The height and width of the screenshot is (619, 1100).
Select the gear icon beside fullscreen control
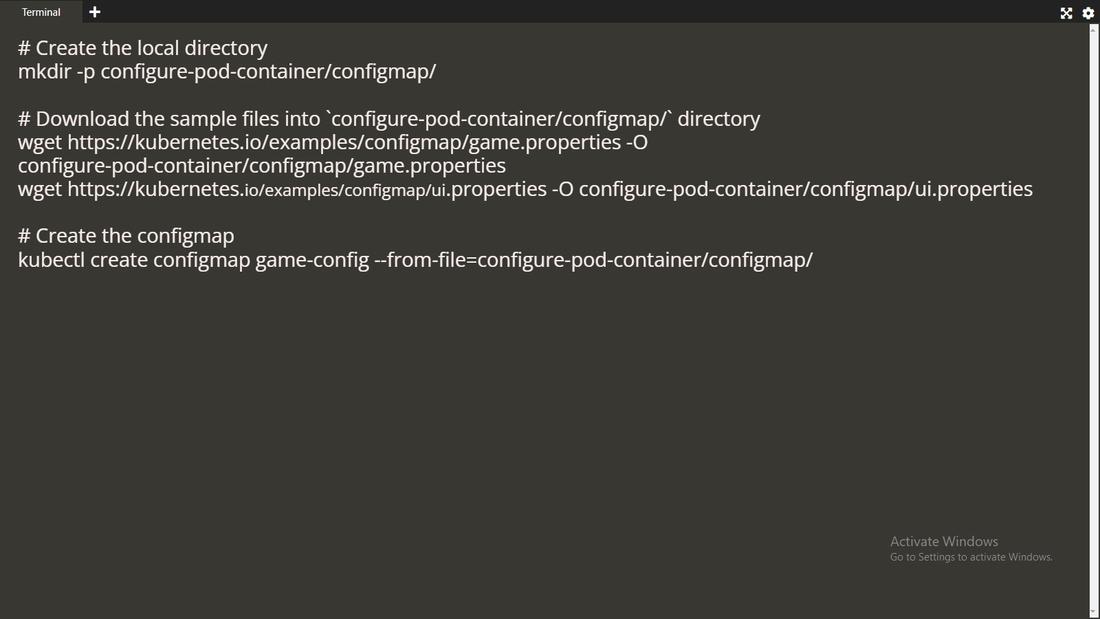(x=1088, y=13)
